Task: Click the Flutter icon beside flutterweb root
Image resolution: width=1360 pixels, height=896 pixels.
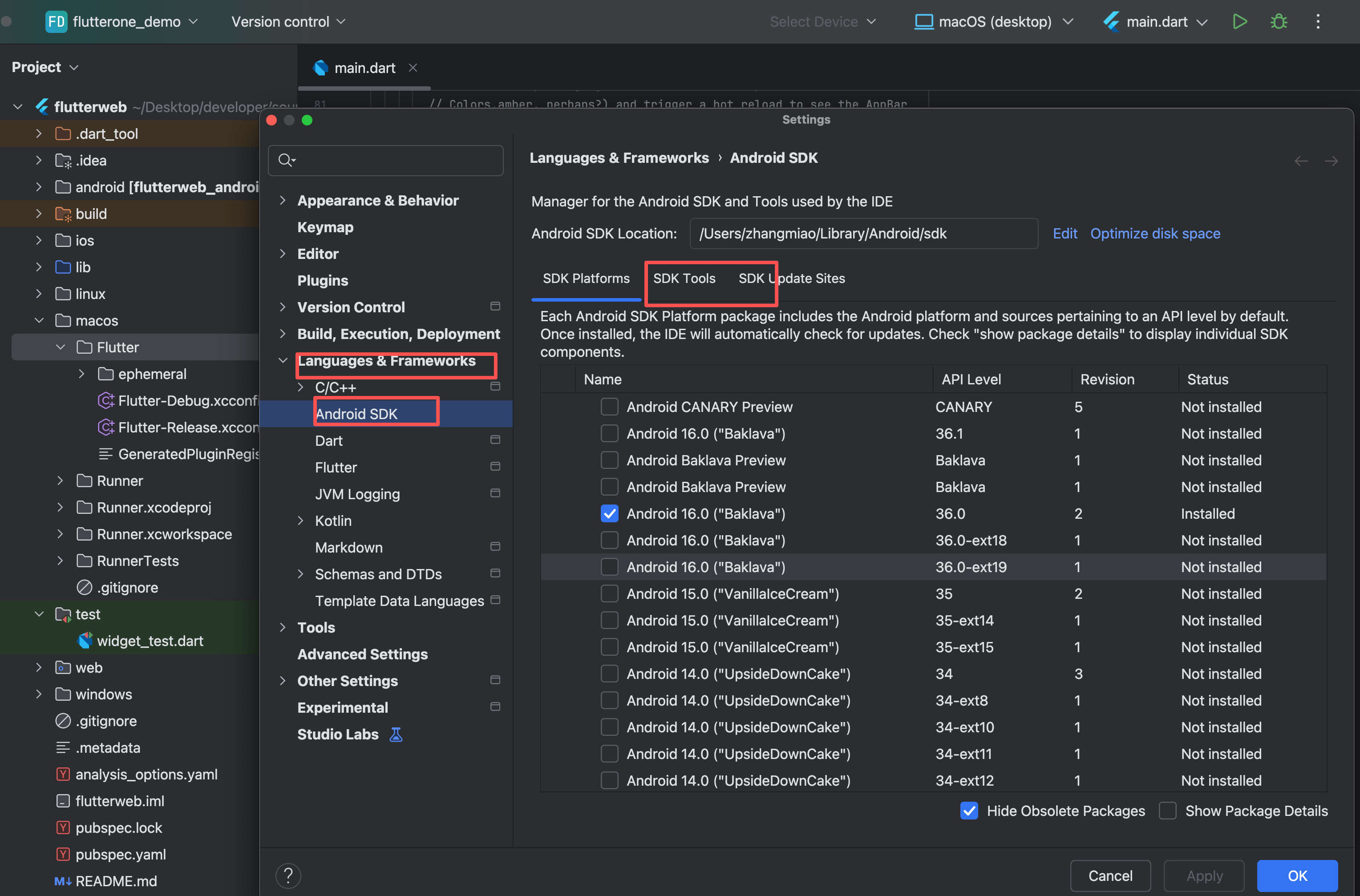Action: (x=42, y=107)
